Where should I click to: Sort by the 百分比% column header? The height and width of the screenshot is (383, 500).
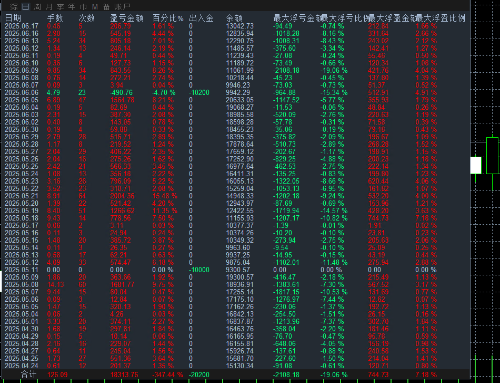pos(168,18)
